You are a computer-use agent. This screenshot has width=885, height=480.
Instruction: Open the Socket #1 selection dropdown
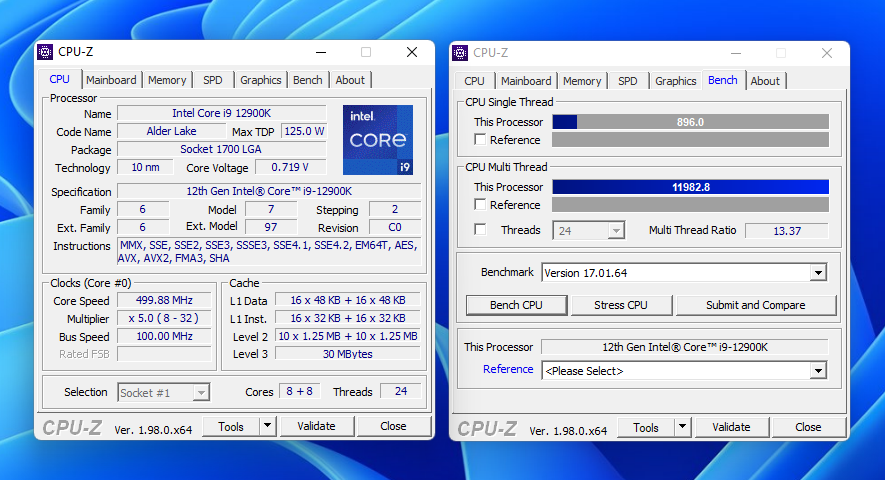pos(200,392)
